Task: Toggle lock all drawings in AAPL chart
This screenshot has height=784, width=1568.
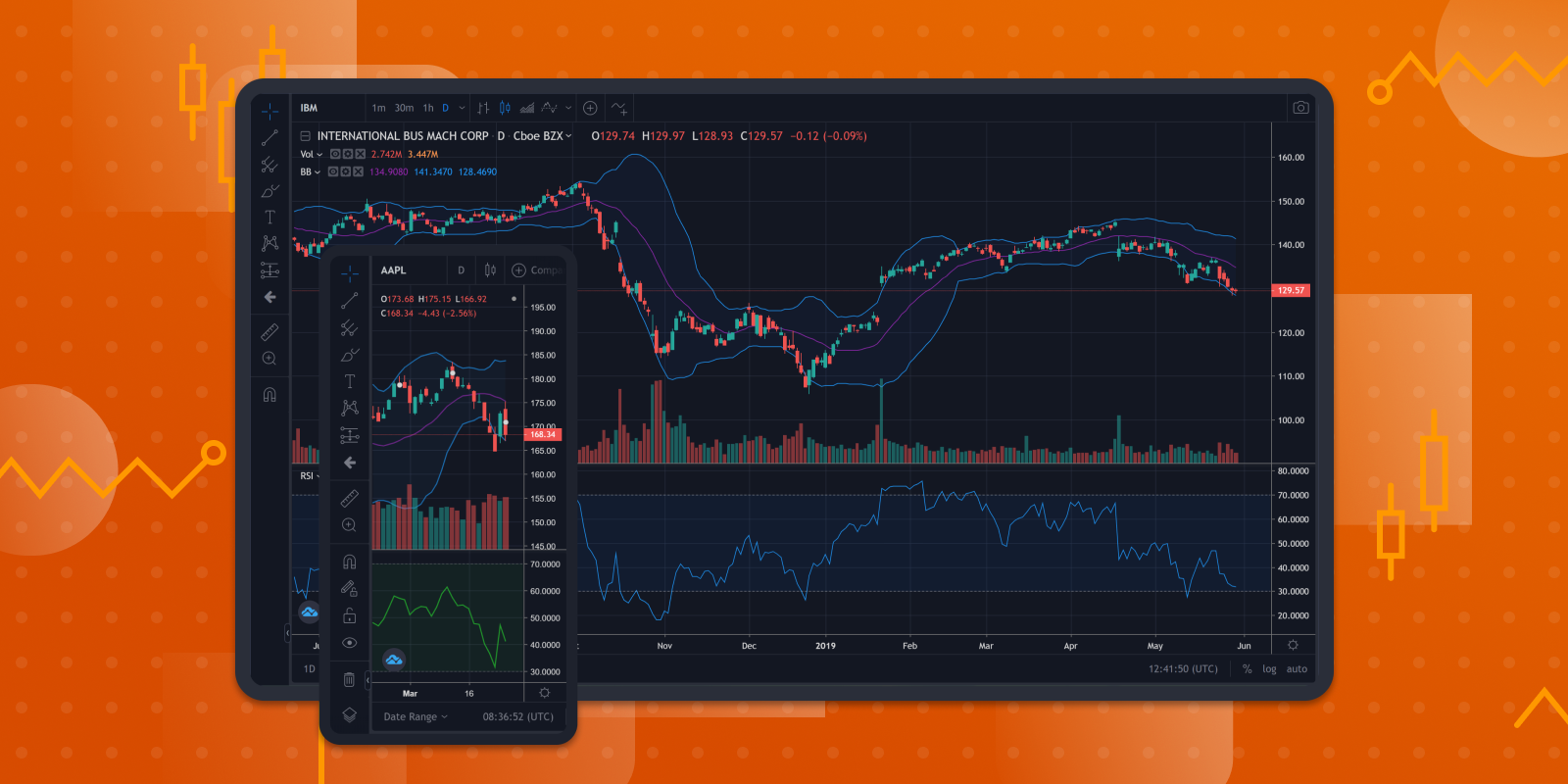Action: point(350,615)
